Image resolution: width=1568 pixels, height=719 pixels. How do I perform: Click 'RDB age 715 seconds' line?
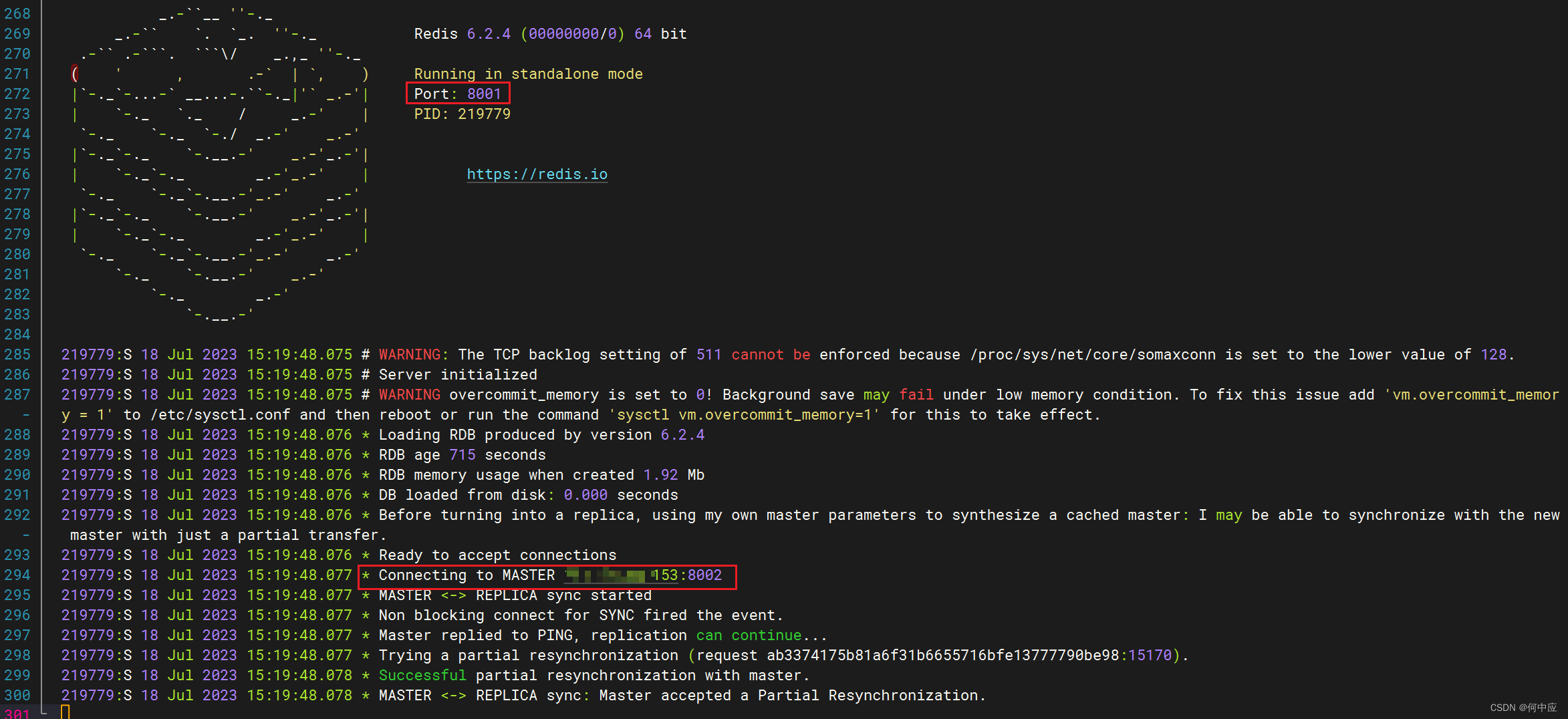(462, 455)
